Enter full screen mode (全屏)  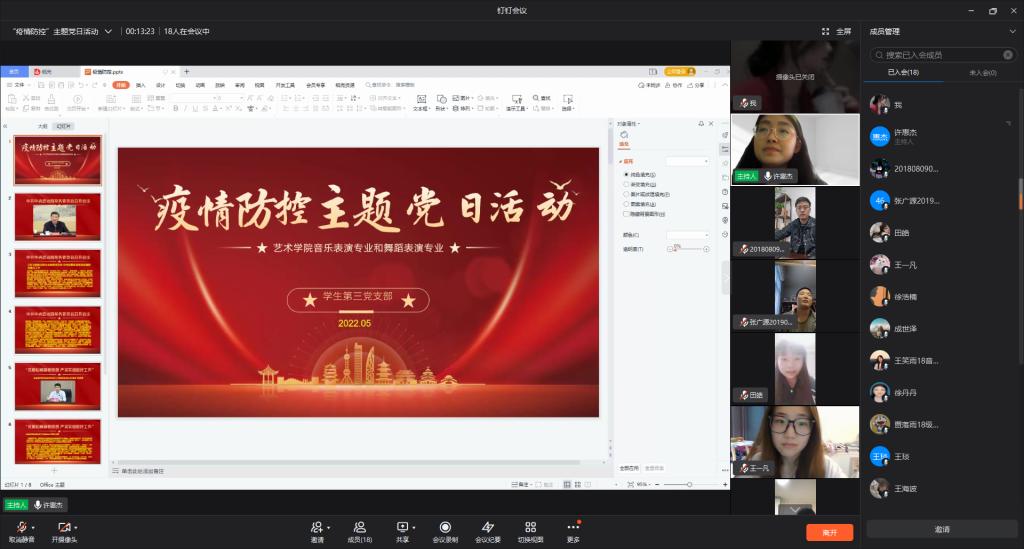(x=836, y=31)
